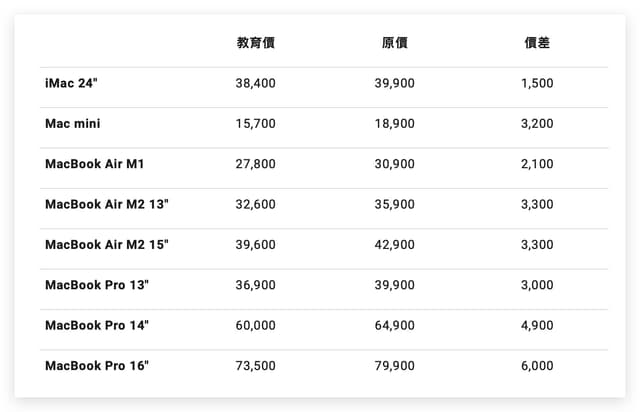The height and width of the screenshot is (412, 640).
Task: Click the 價差 column header
Action: point(537,42)
